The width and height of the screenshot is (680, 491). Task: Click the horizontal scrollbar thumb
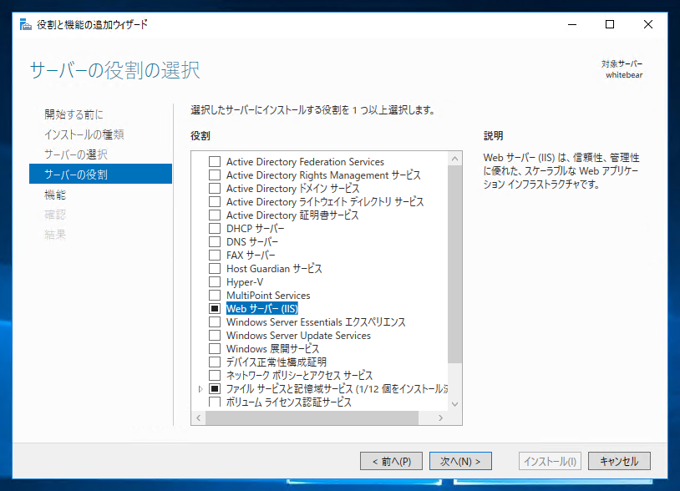click(312, 418)
